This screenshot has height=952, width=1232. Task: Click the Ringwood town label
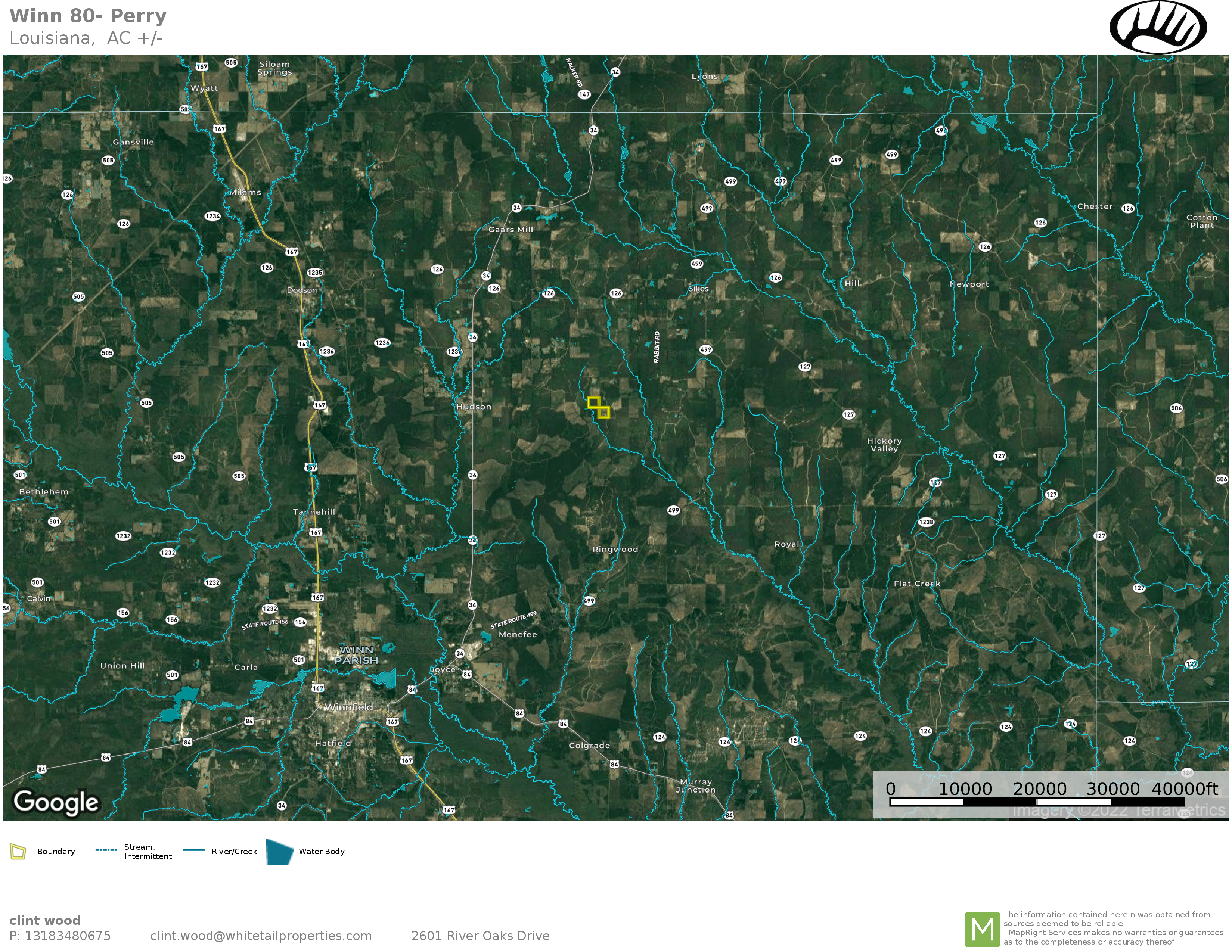tap(615, 549)
